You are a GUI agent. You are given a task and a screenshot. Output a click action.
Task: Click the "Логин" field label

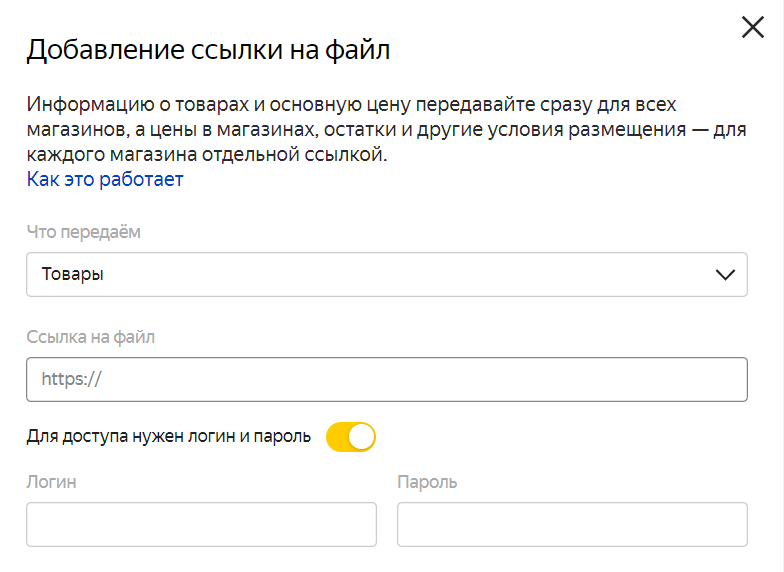pos(52,482)
